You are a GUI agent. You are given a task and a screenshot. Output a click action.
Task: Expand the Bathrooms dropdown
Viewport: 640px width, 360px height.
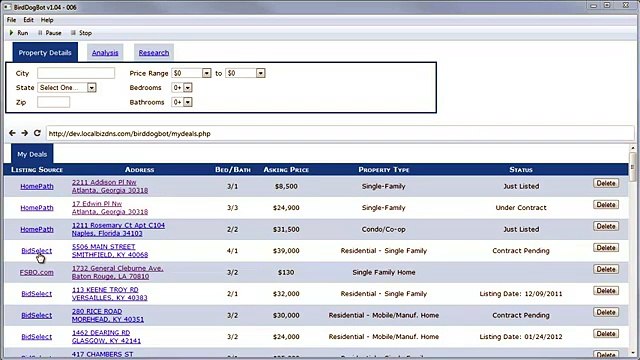pos(182,102)
